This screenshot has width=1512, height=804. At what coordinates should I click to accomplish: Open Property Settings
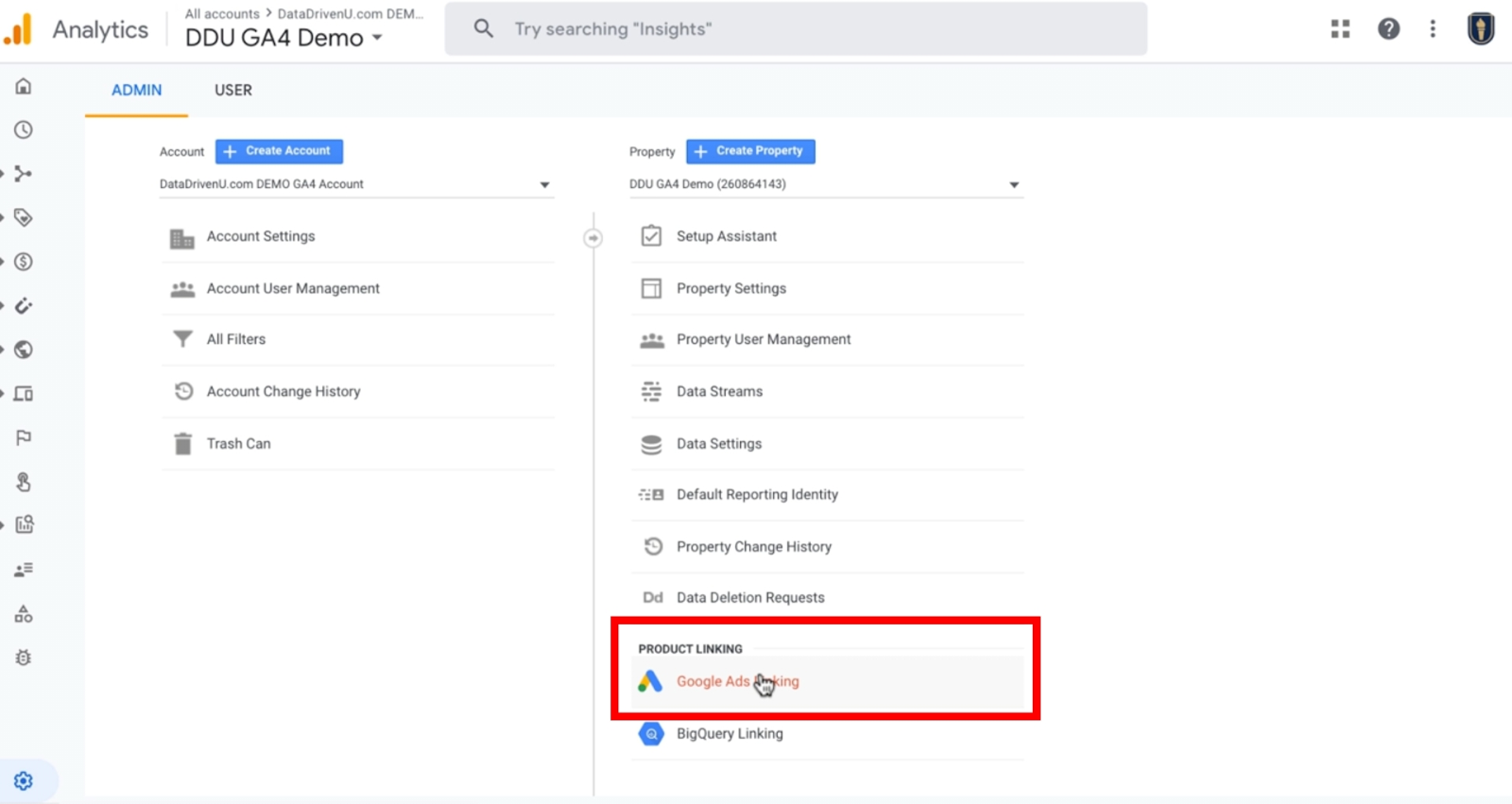click(x=827, y=288)
